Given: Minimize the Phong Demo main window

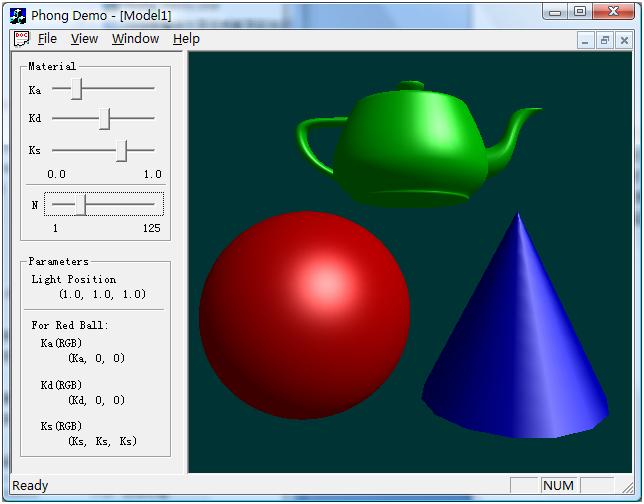Looking at the screenshot, I should pos(555,12).
